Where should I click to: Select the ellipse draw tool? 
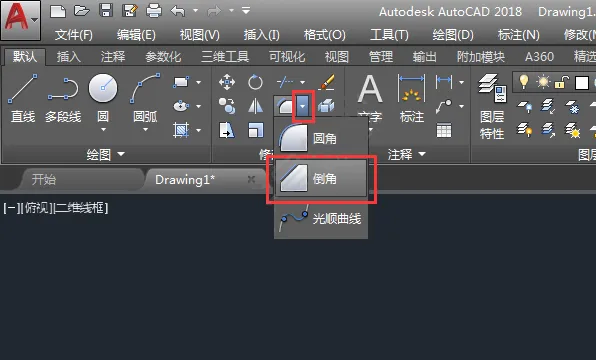click(181, 106)
